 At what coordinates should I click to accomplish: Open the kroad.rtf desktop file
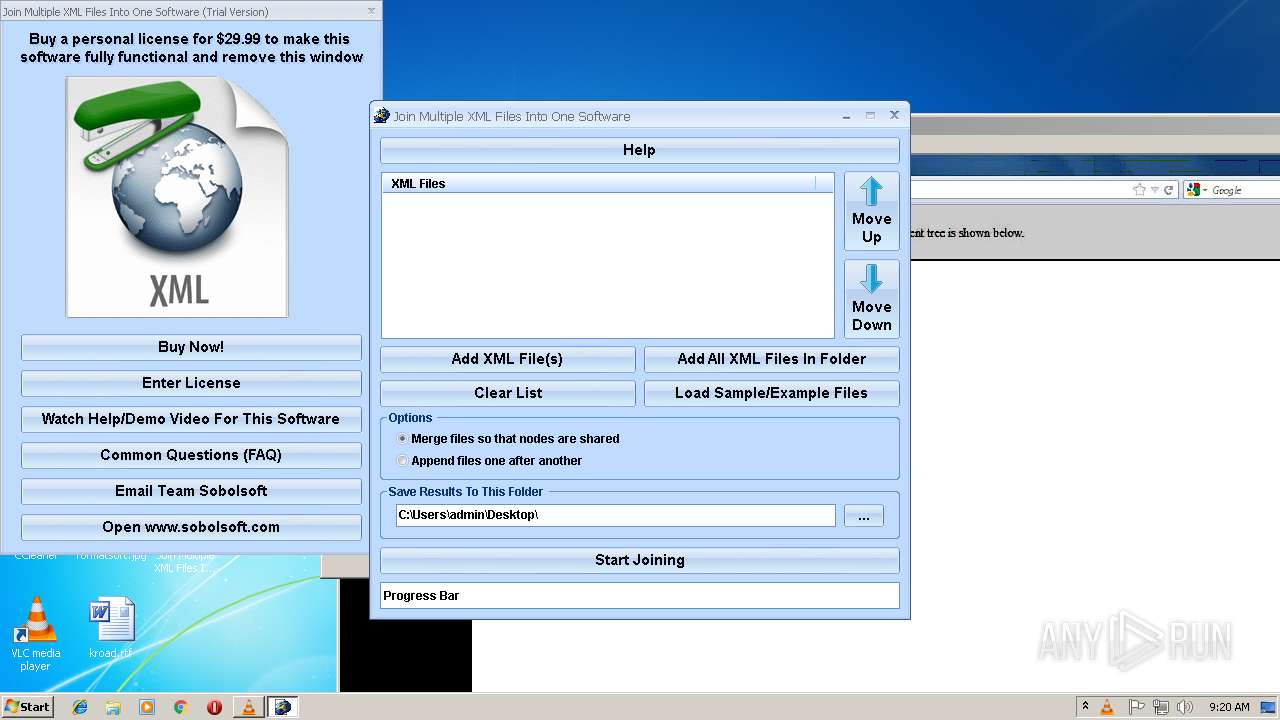pyautogui.click(x=110, y=628)
